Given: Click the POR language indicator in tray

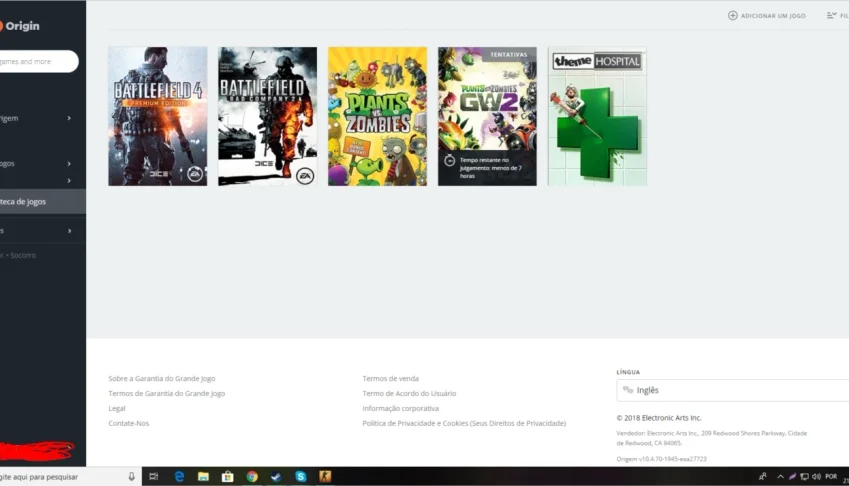Looking at the screenshot, I should [831, 477].
